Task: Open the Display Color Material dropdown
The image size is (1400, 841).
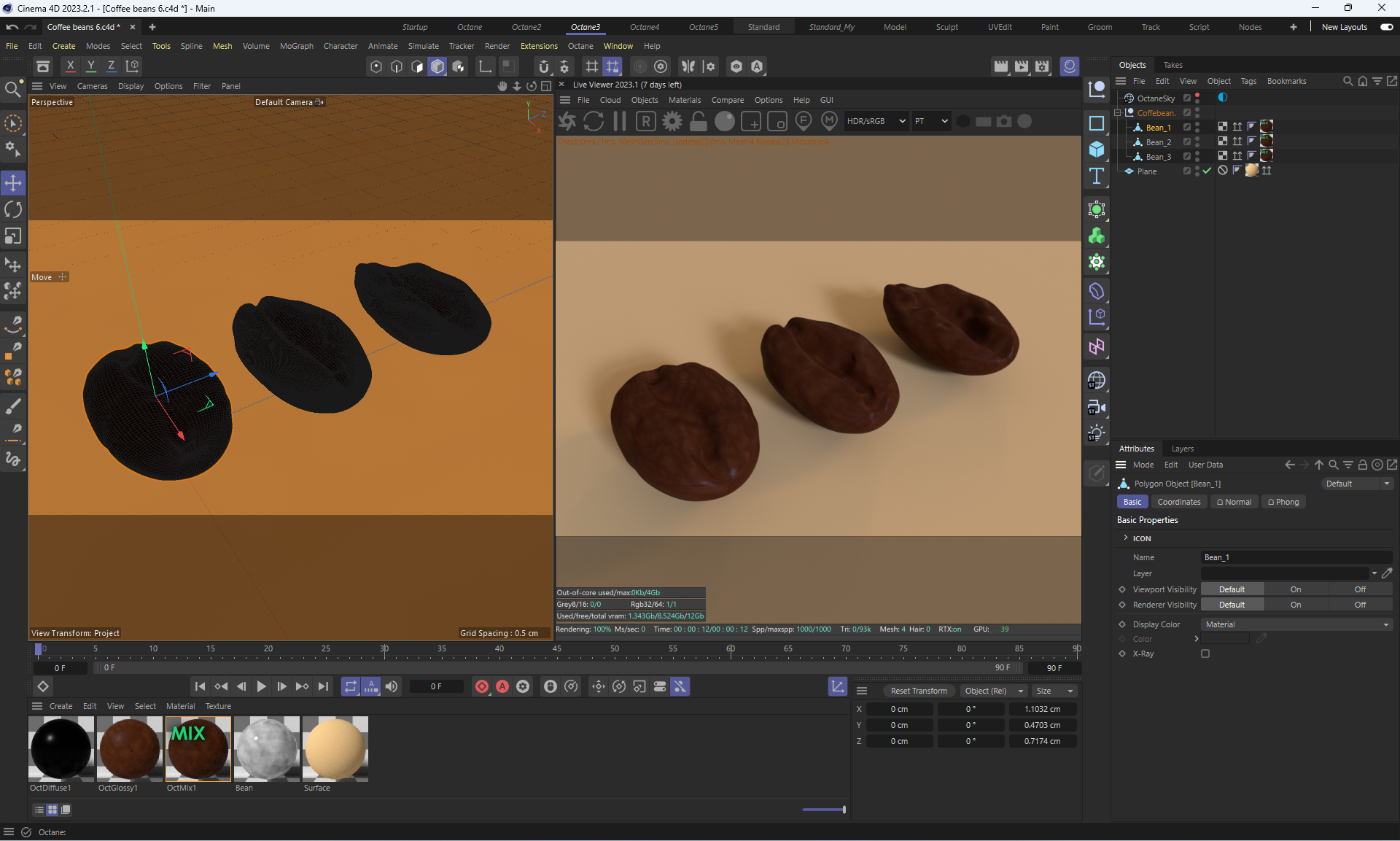Action: [x=1296, y=624]
